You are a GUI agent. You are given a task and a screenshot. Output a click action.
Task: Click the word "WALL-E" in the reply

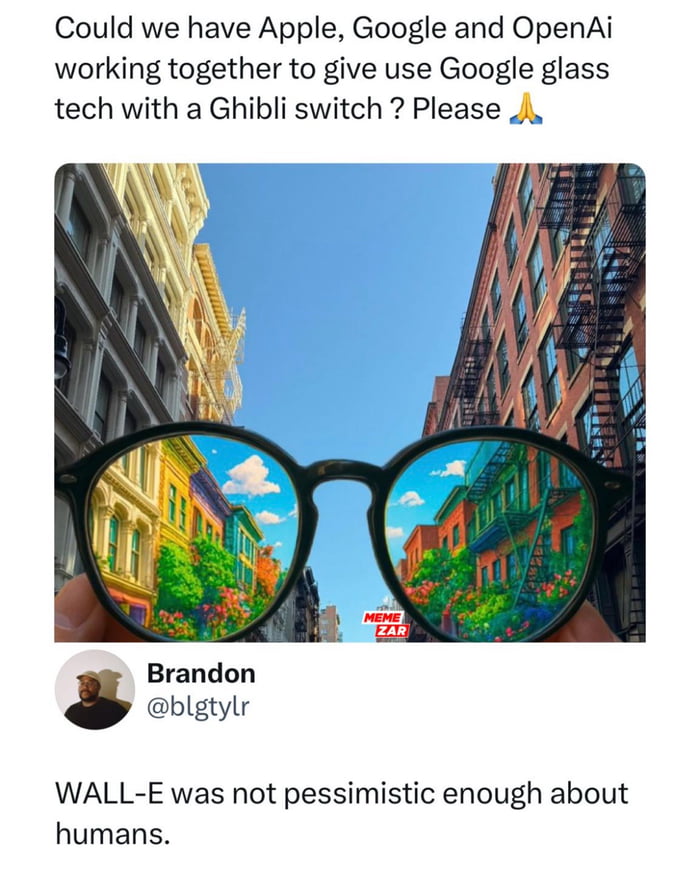point(109,794)
